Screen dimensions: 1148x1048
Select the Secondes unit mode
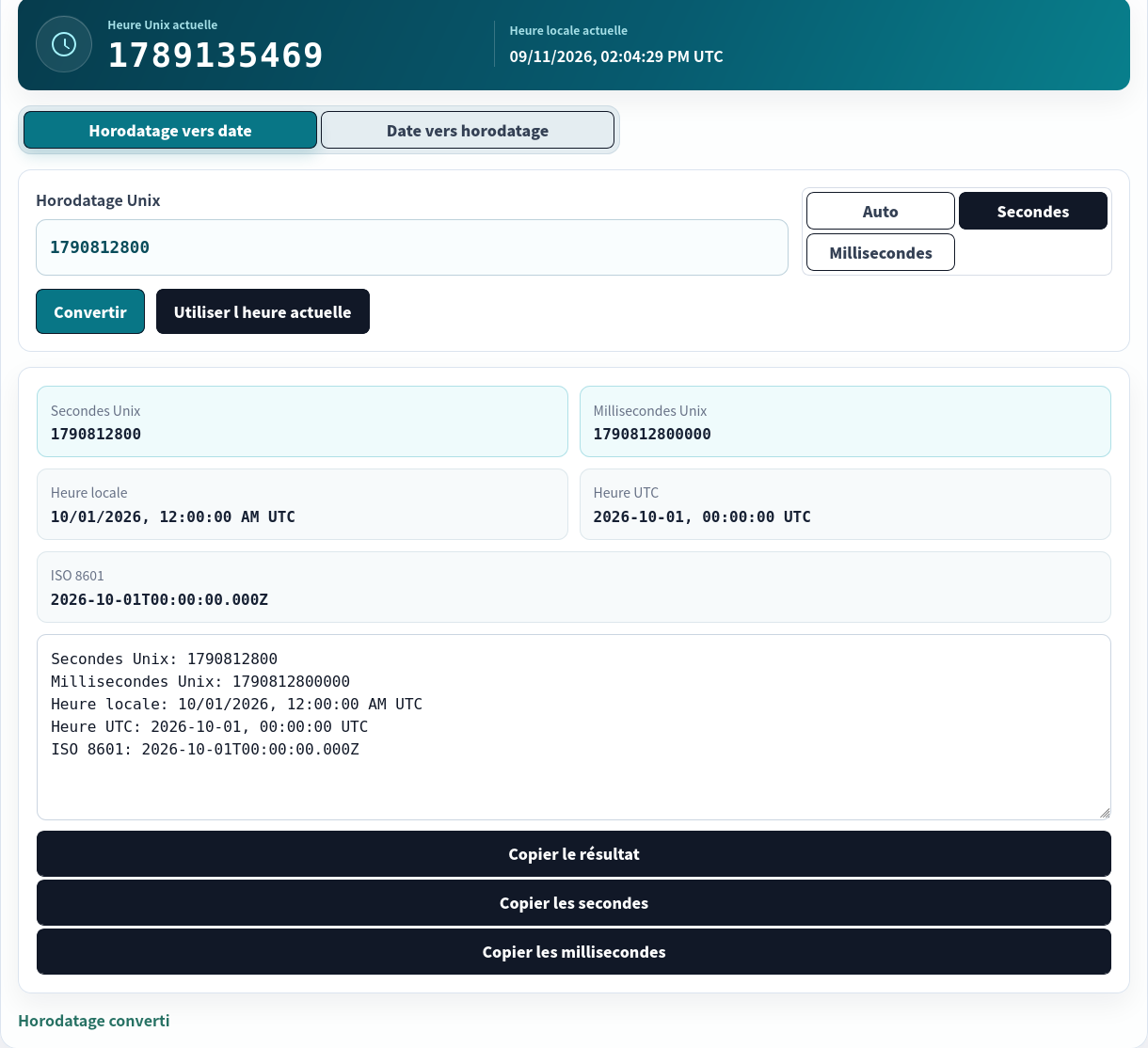coord(1033,211)
